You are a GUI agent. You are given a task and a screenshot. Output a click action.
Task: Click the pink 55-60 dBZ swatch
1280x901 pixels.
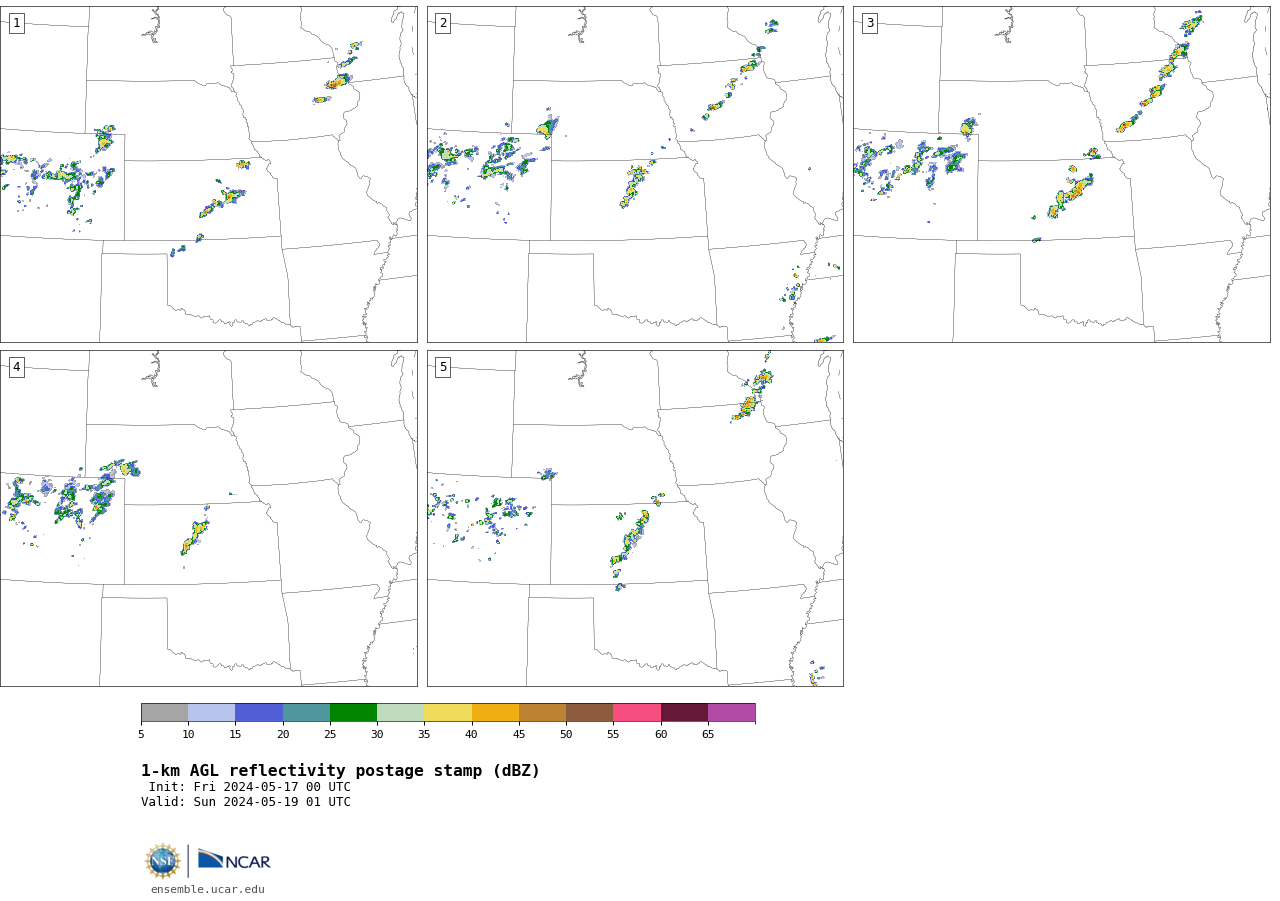coord(637,712)
